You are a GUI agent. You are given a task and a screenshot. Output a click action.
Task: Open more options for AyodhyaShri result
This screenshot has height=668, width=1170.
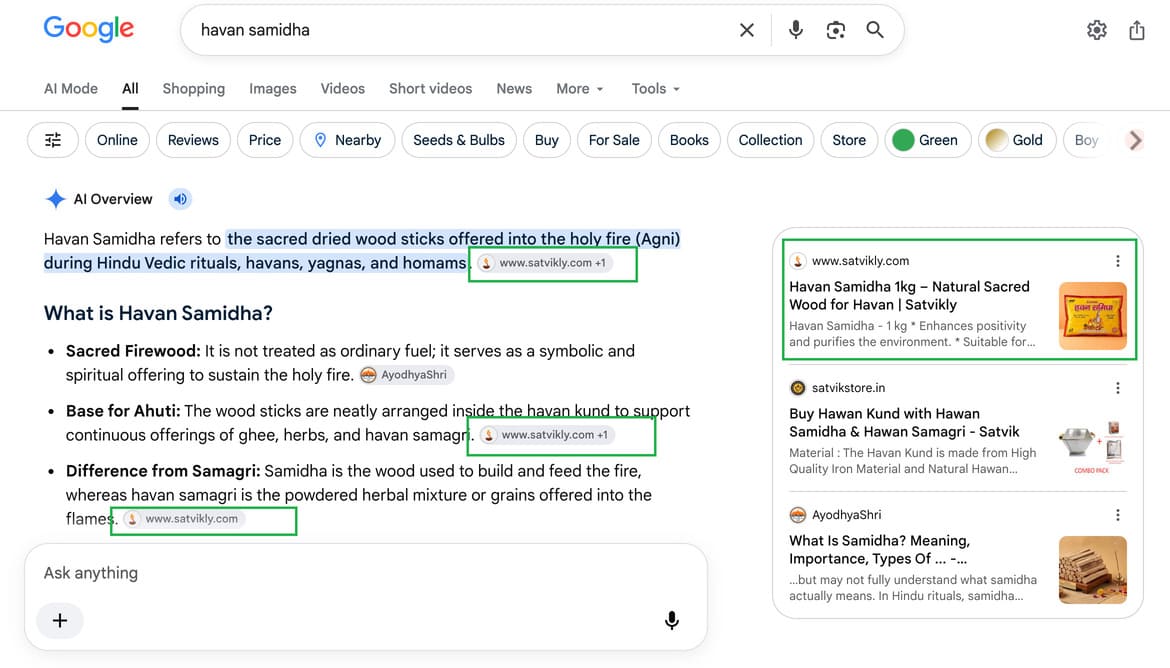pyautogui.click(x=1117, y=515)
